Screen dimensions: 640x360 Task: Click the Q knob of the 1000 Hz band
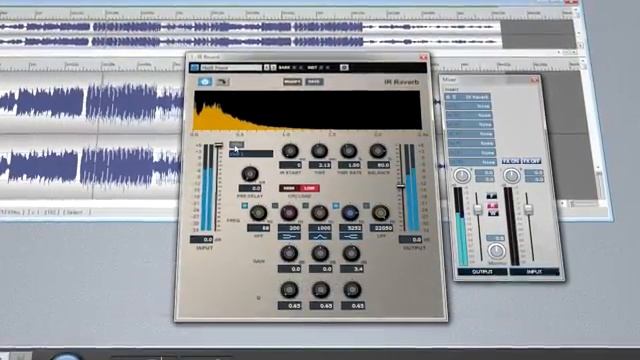pyautogui.click(x=321, y=290)
